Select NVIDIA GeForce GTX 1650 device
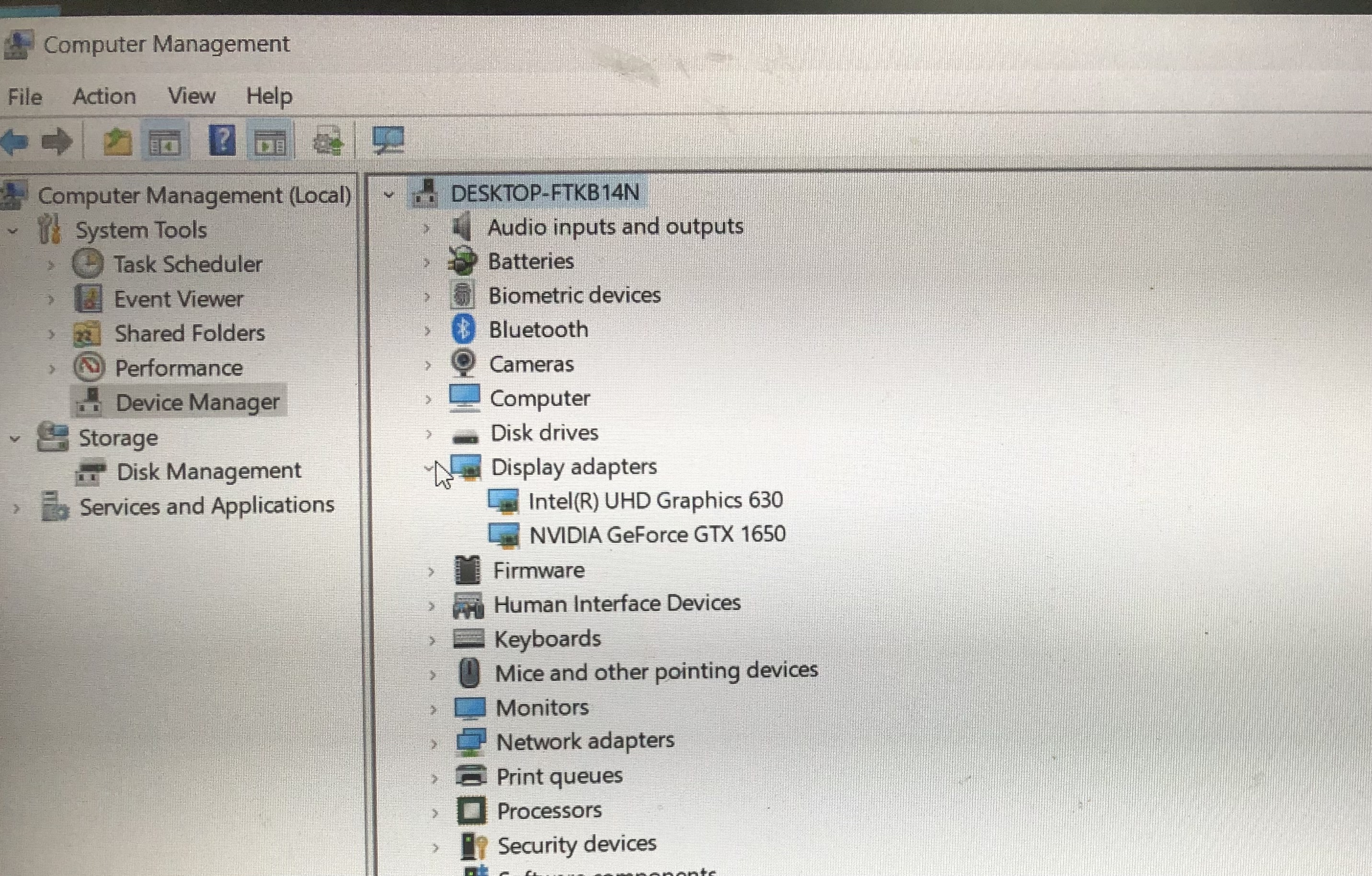This screenshot has width=1372, height=876. (657, 535)
